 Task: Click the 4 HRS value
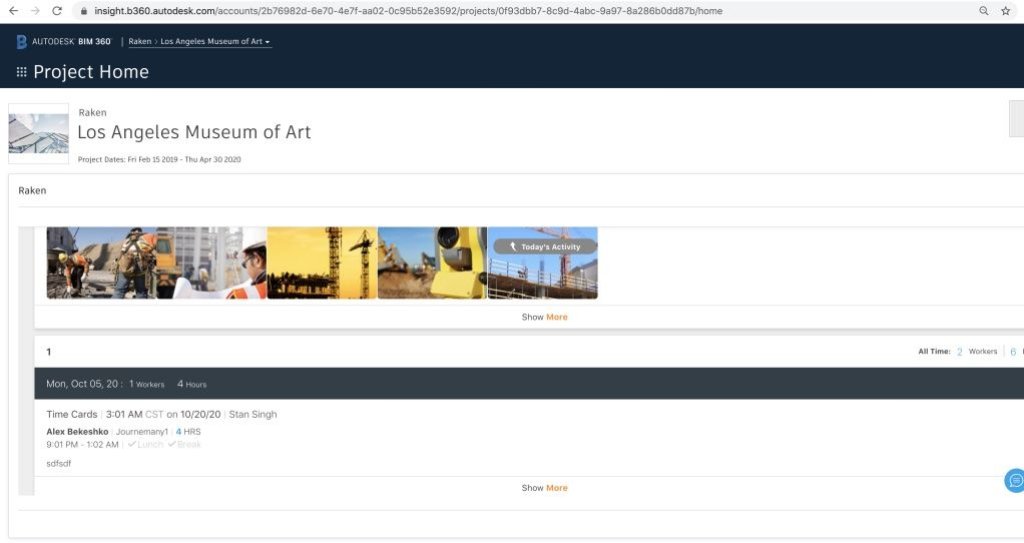click(188, 432)
